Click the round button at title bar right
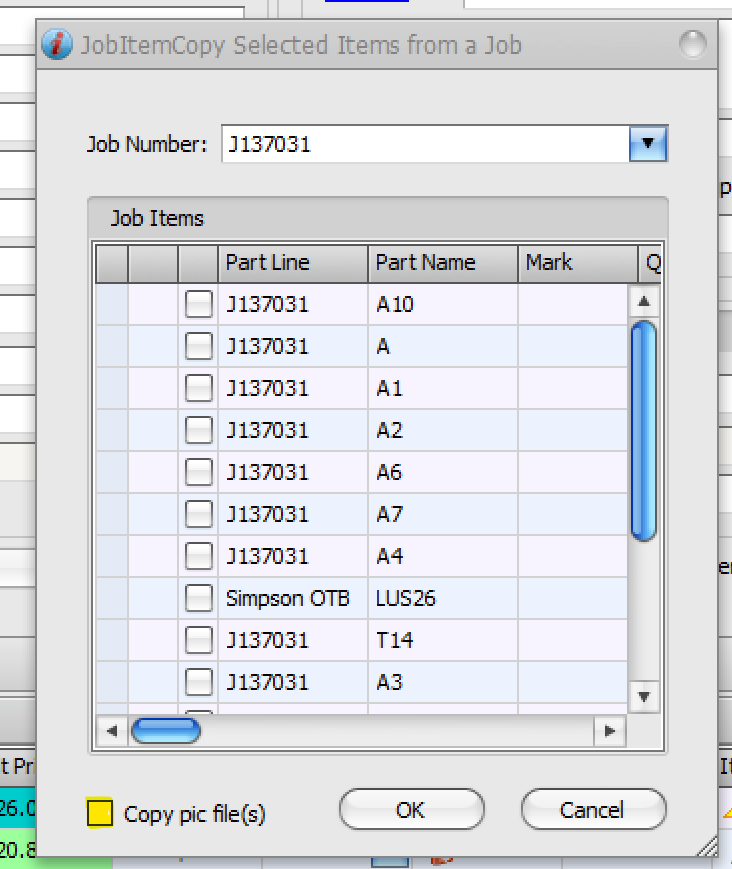This screenshot has height=869, width=732. click(x=691, y=45)
